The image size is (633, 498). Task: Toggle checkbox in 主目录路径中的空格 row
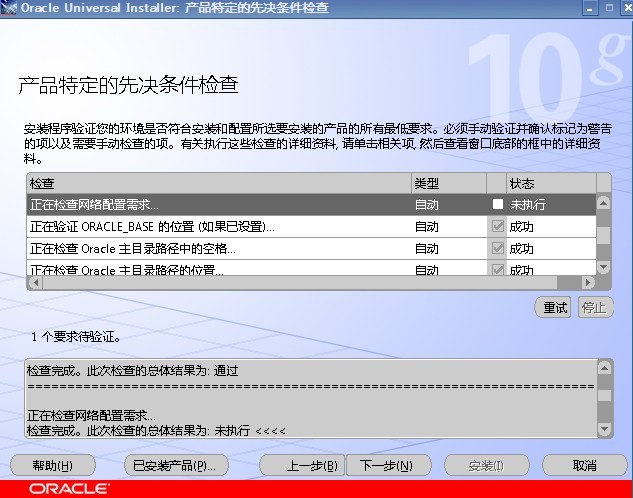click(x=498, y=248)
